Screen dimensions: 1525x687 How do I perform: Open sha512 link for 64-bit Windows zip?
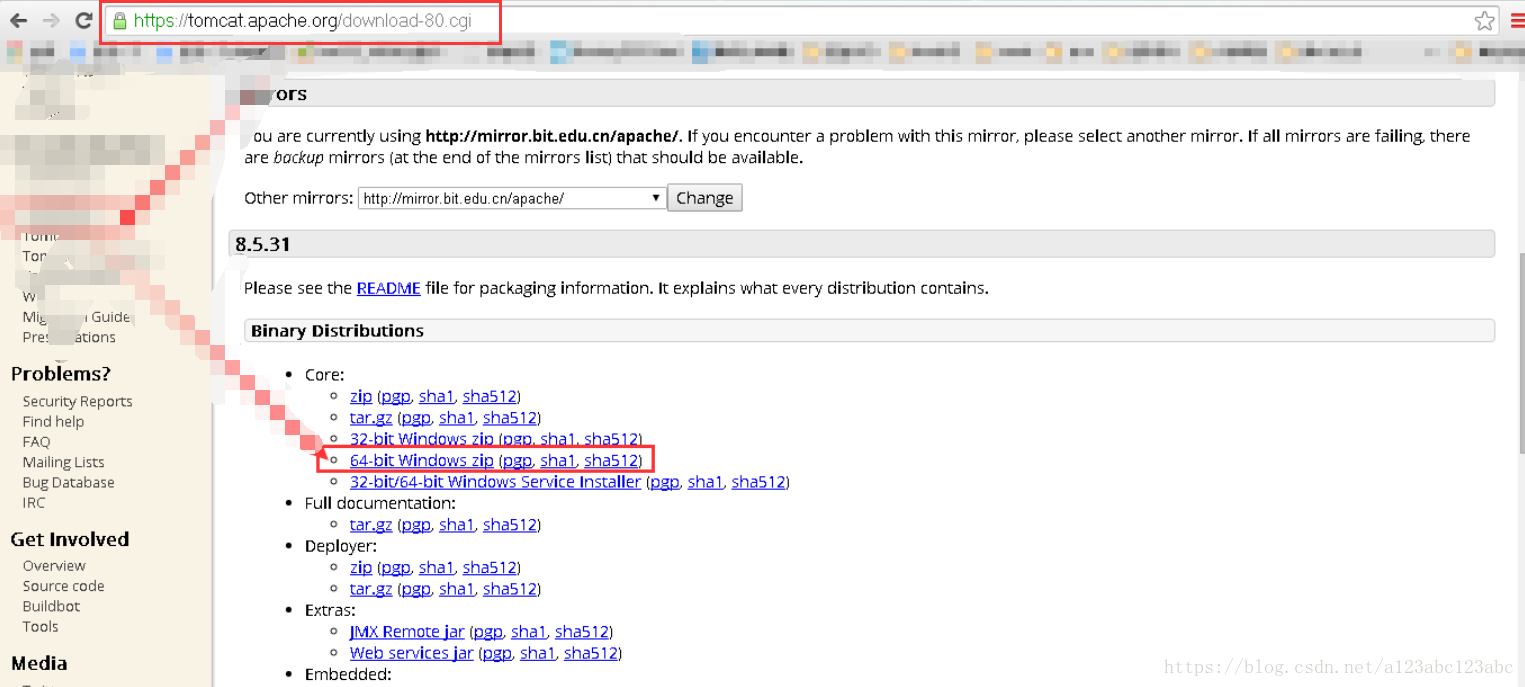click(611, 460)
